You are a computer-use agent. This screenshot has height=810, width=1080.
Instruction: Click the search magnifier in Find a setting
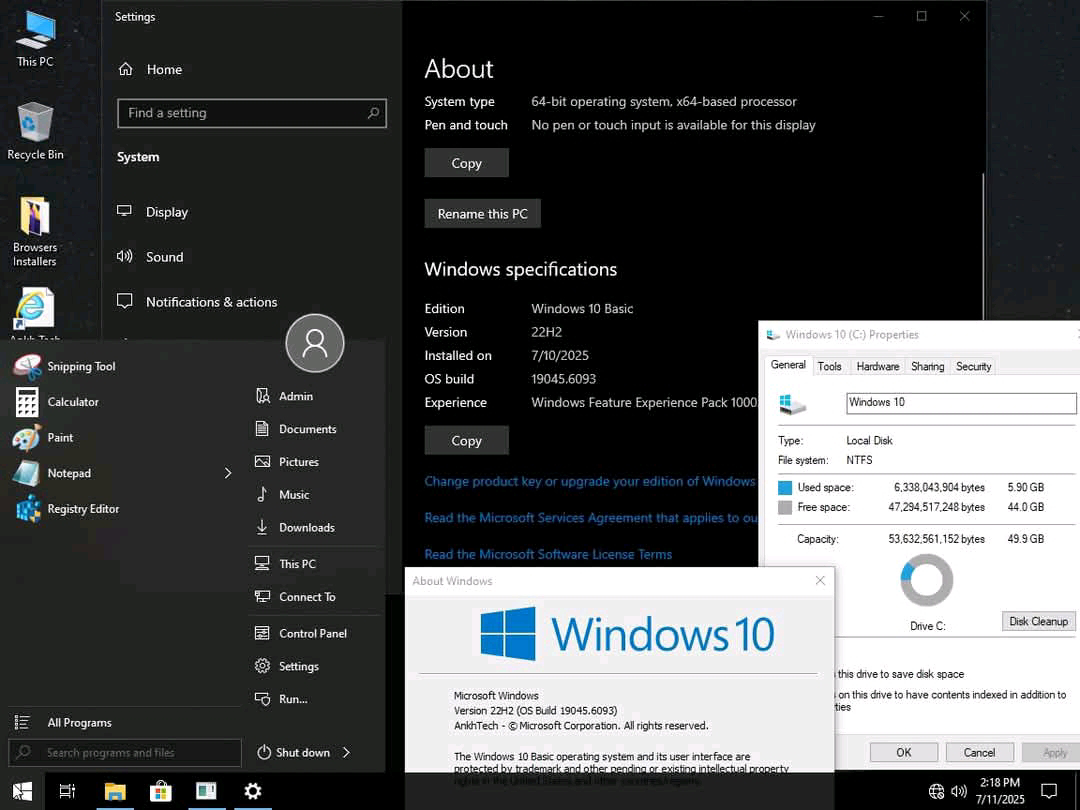373,113
